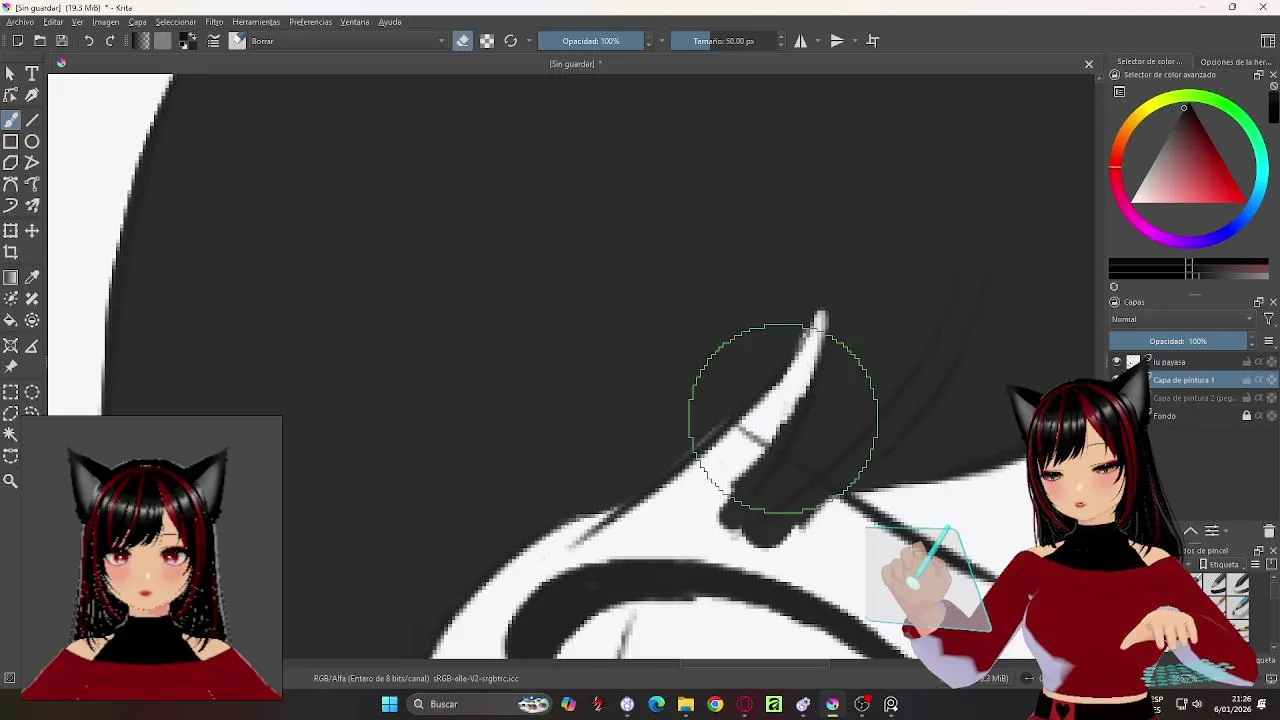Screen dimensions: 1280x720
Task: Toggle horizontal mirror tool
Action: [x=800, y=41]
